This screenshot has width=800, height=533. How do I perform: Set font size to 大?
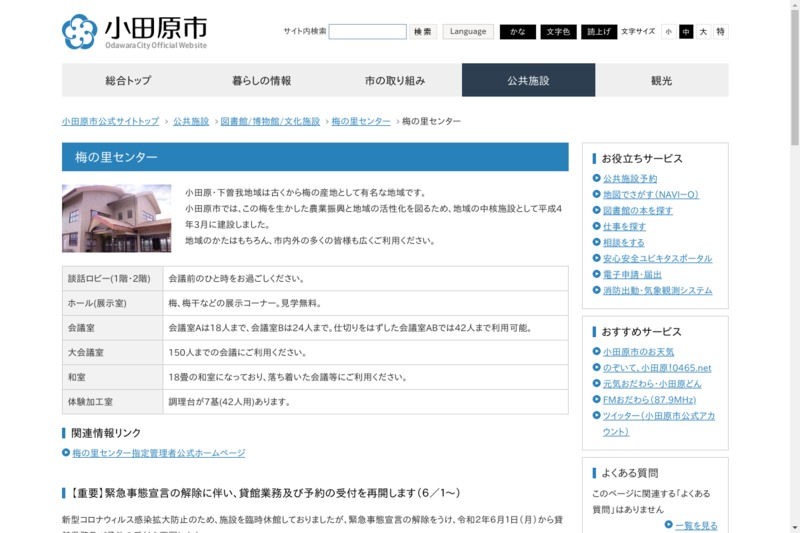pyautogui.click(x=703, y=32)
